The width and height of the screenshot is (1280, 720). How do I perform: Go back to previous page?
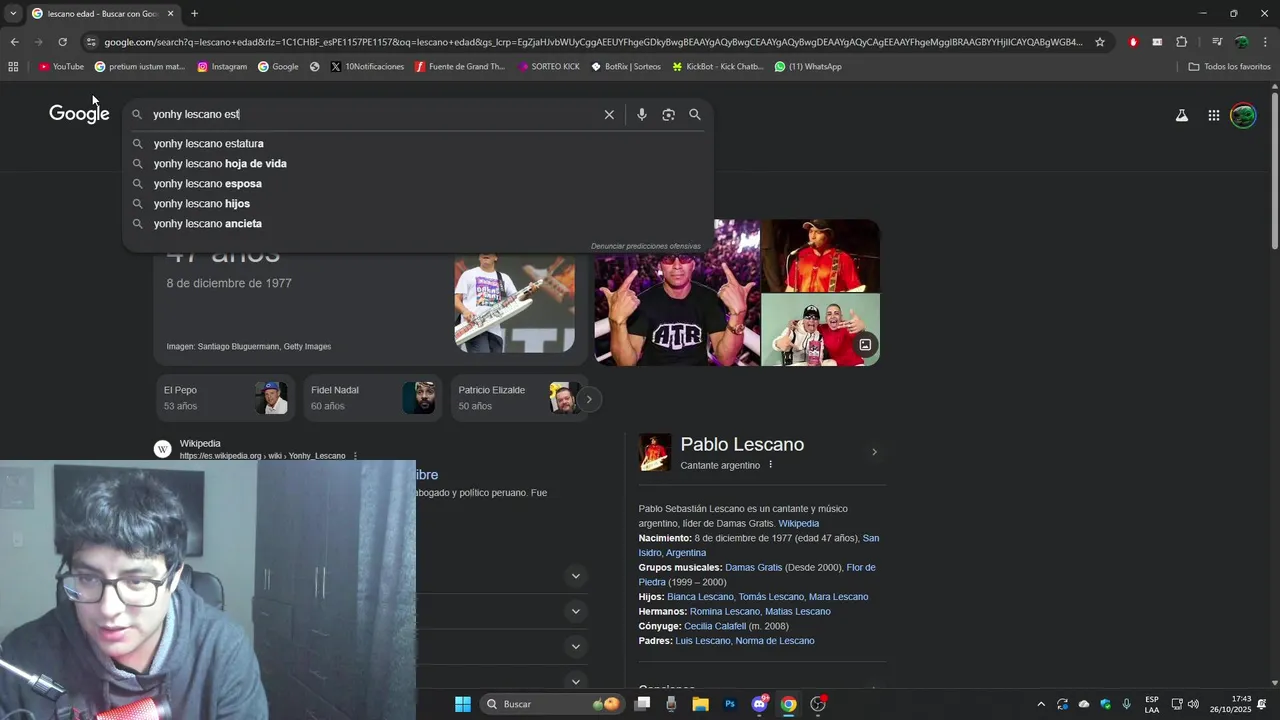click(14, 42)
